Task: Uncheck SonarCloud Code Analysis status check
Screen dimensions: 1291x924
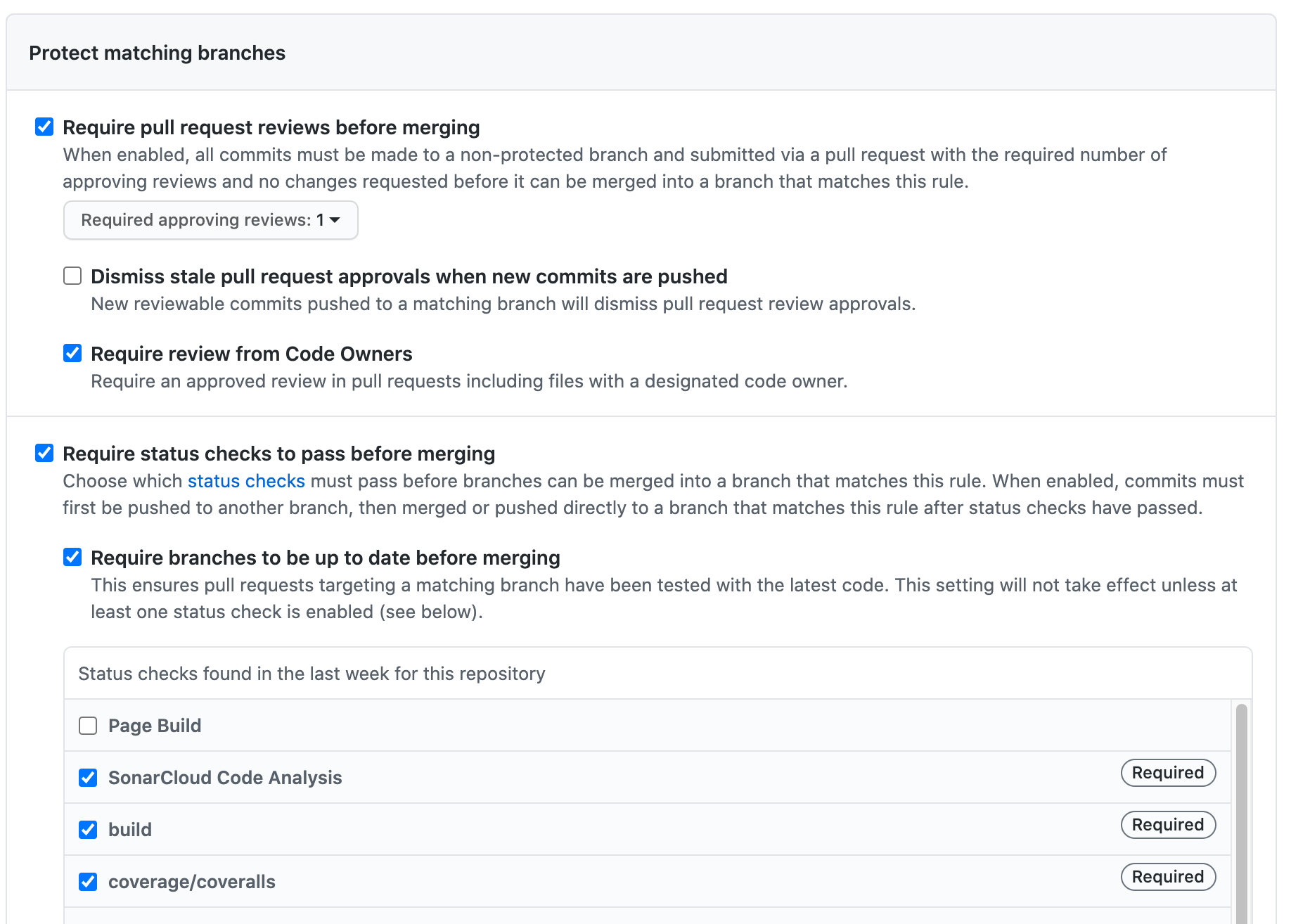Action: coord(87,778)
